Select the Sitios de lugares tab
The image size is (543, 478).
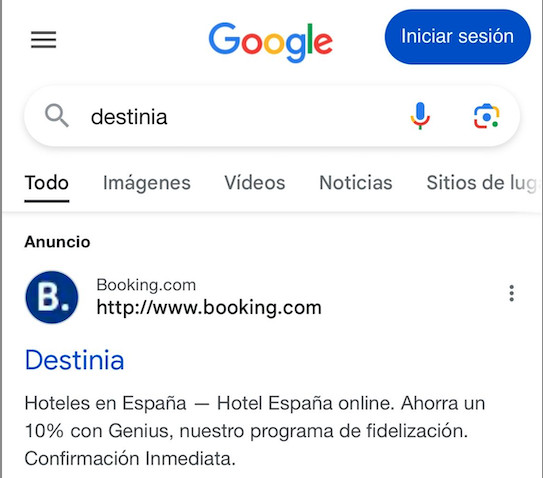pyautogui.click(x=482, y=183)
